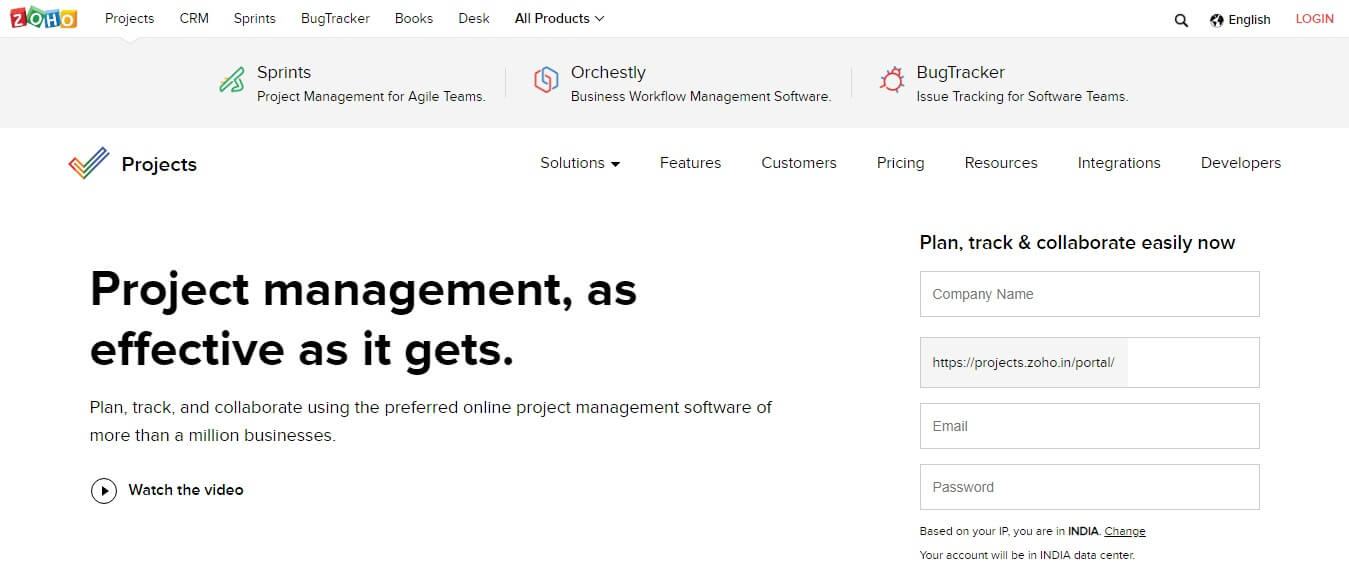Click the red BugTracker bug icon

pos(891,81)
